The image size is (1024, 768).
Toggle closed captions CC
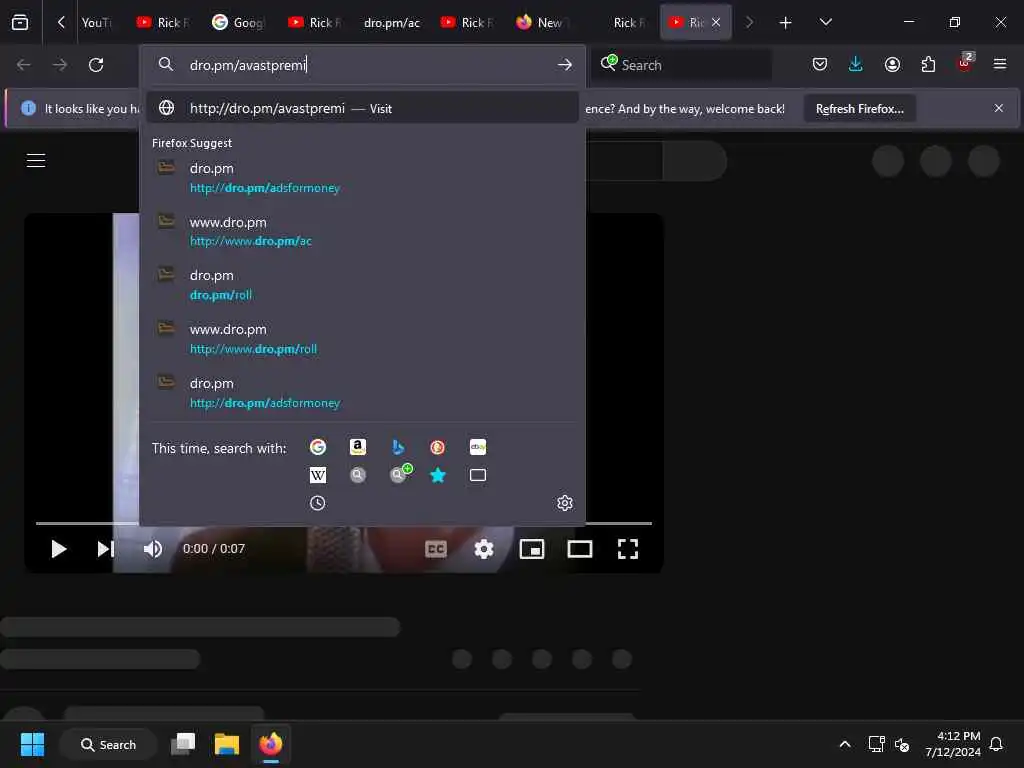click(x=436, y=549)
